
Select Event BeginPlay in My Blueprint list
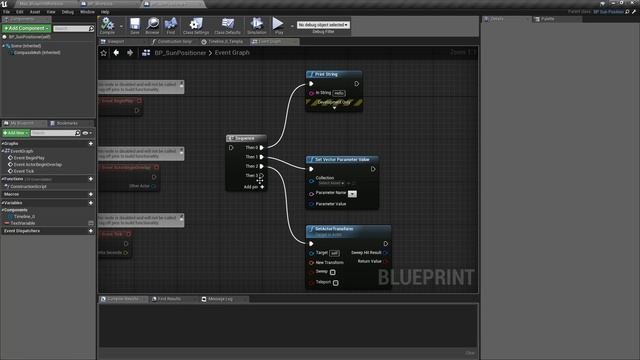29,158
